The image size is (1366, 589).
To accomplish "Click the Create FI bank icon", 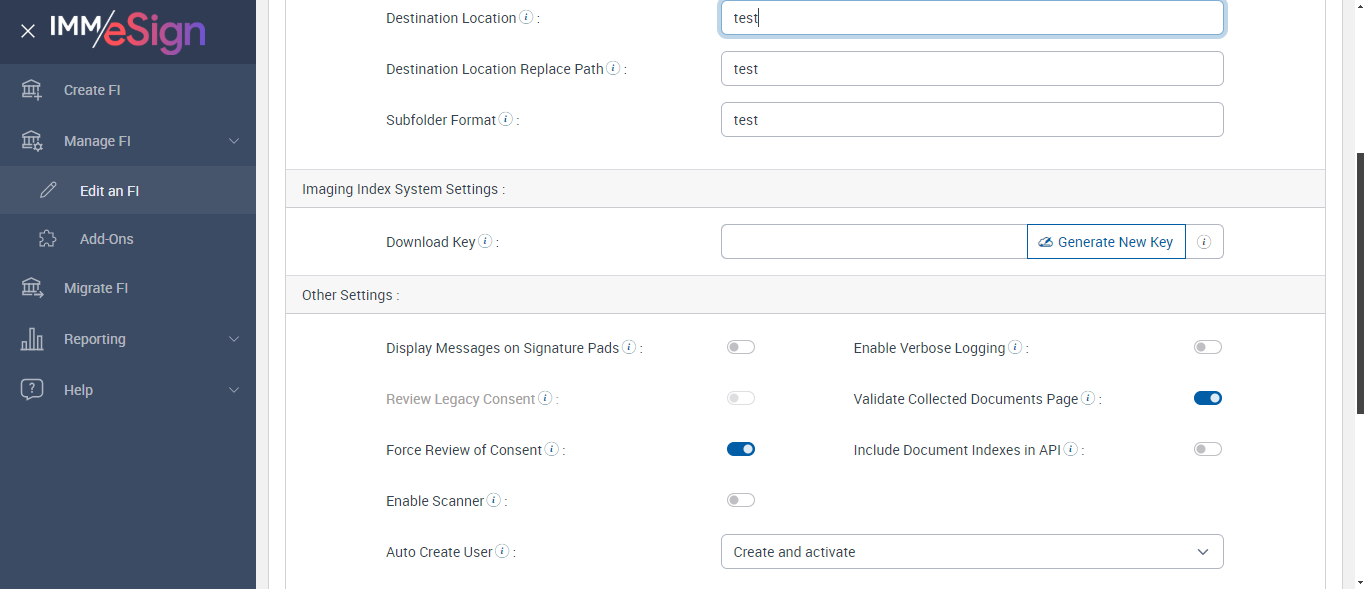I will (x=32, y=90).
